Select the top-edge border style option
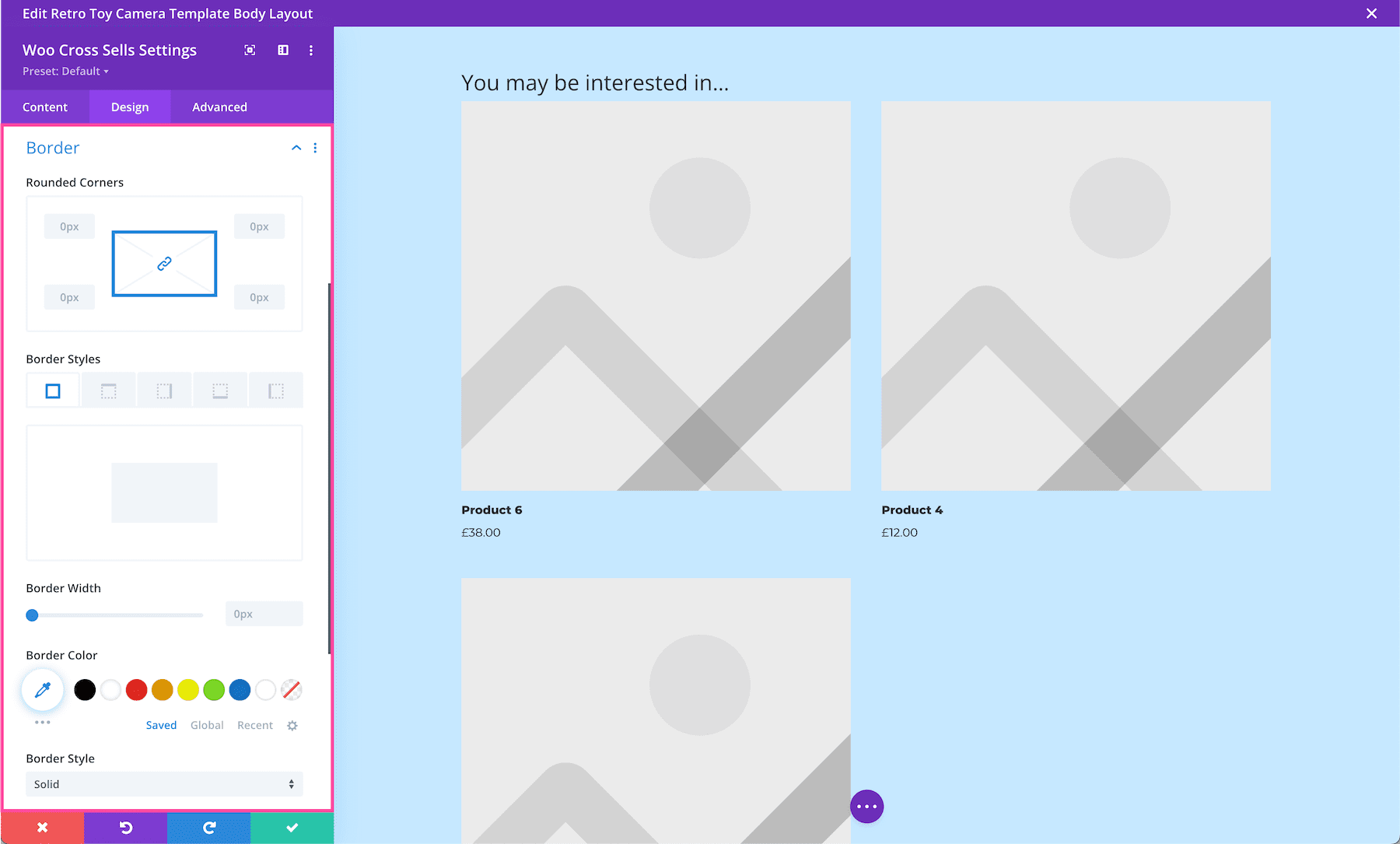The image size is (1400, 844). pos(108,390)
